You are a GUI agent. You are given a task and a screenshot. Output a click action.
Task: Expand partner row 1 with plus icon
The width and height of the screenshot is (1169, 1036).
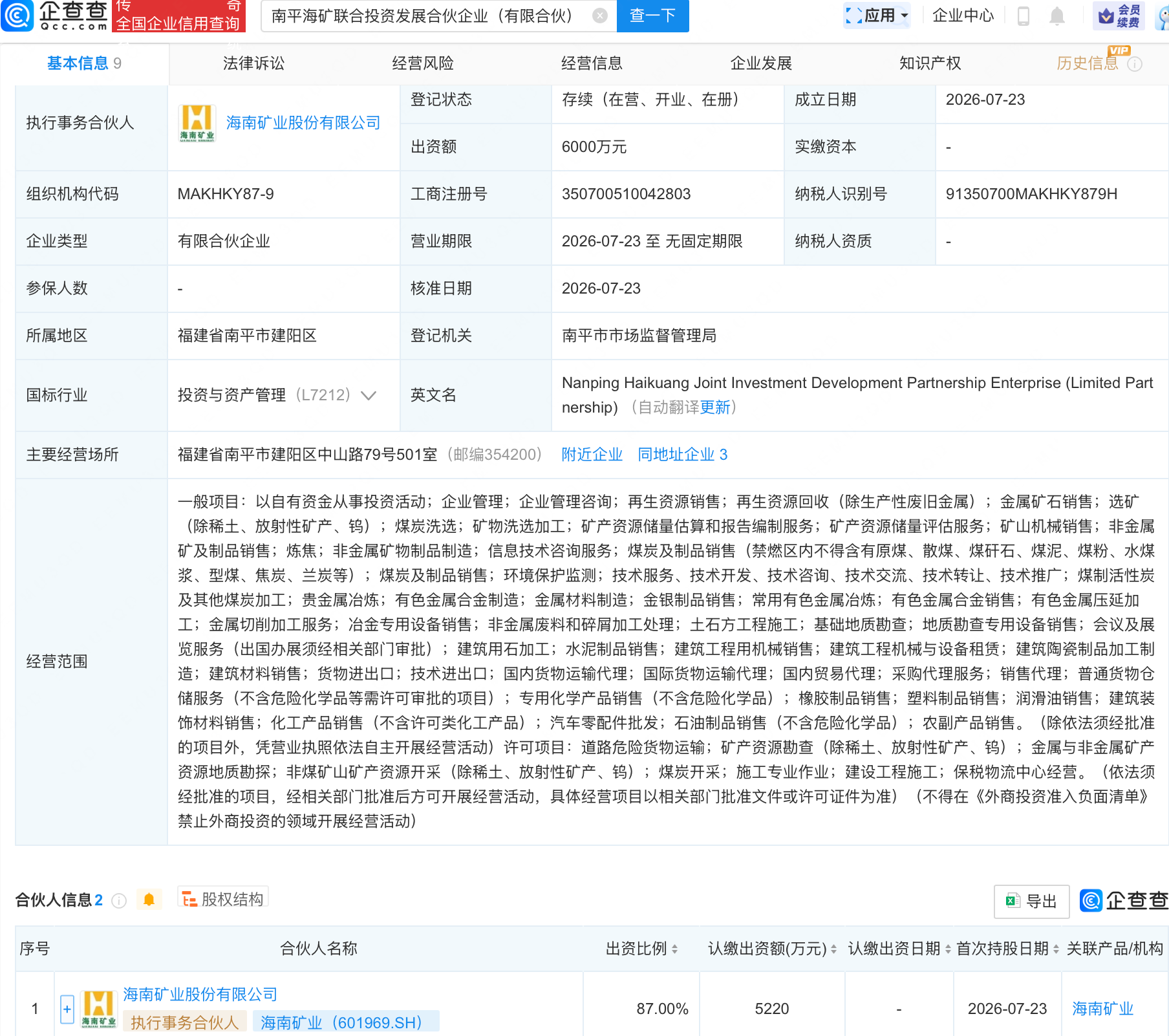tap(67, 1009)
